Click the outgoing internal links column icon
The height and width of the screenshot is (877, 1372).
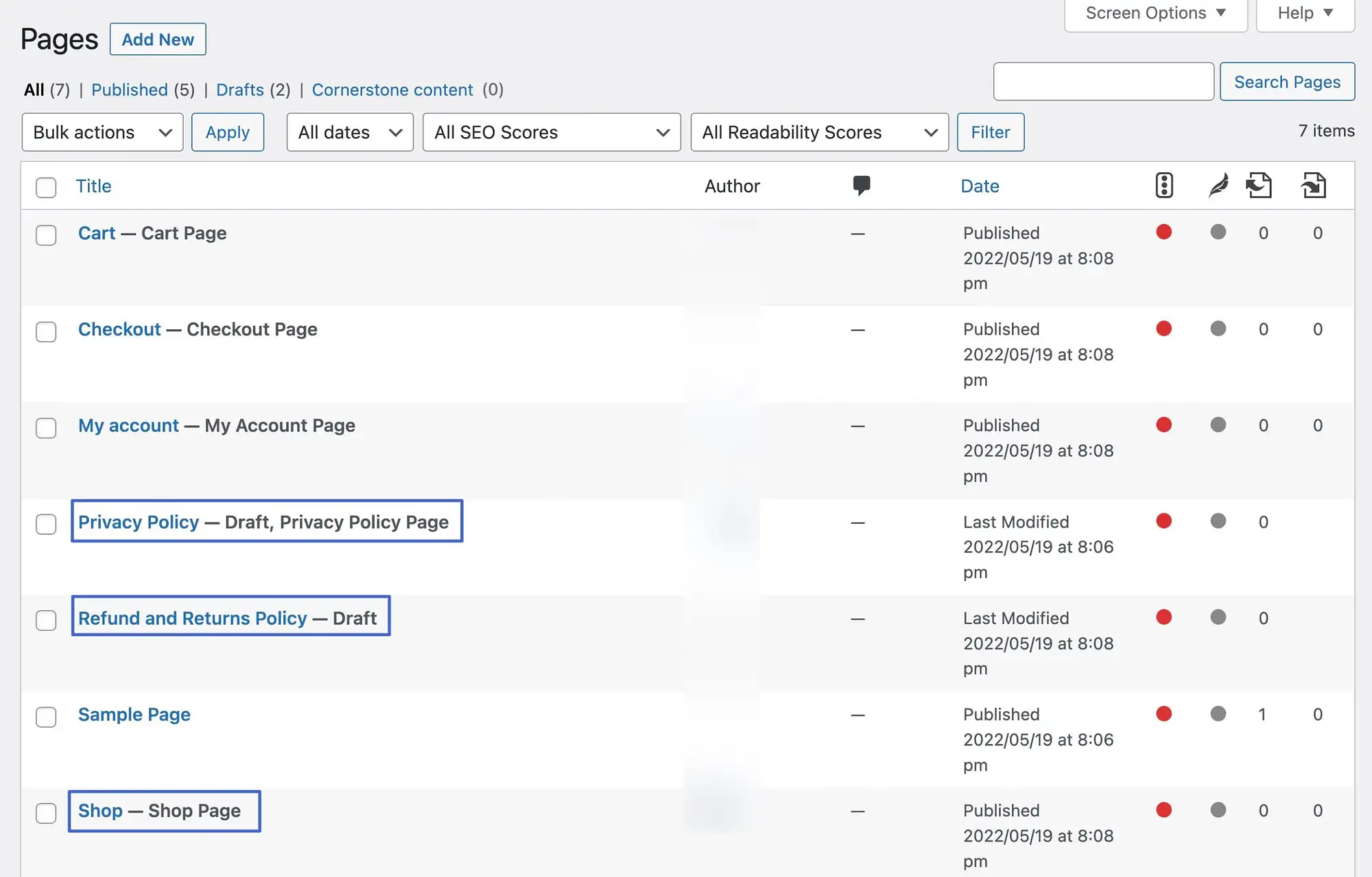click(x=1259, y=185)
